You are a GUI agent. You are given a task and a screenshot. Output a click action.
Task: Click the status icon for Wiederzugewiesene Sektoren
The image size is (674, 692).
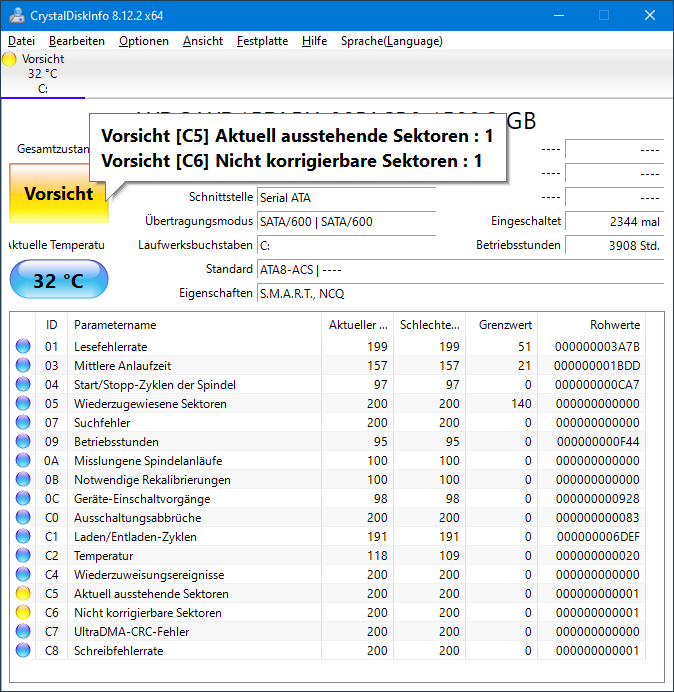[23, 403]
